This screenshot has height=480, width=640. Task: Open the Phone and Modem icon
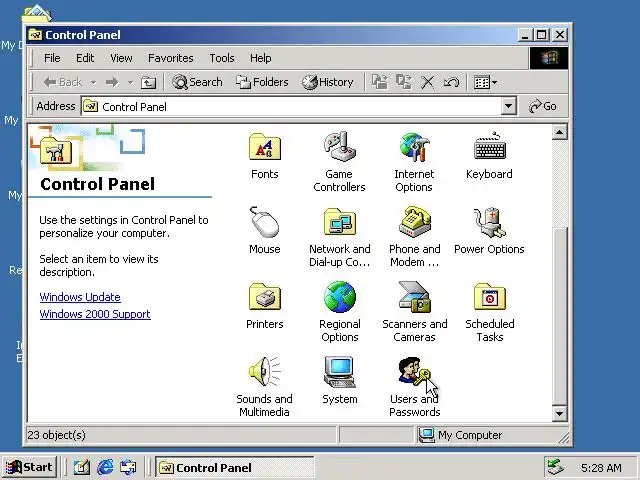click(x=414, y=222)
